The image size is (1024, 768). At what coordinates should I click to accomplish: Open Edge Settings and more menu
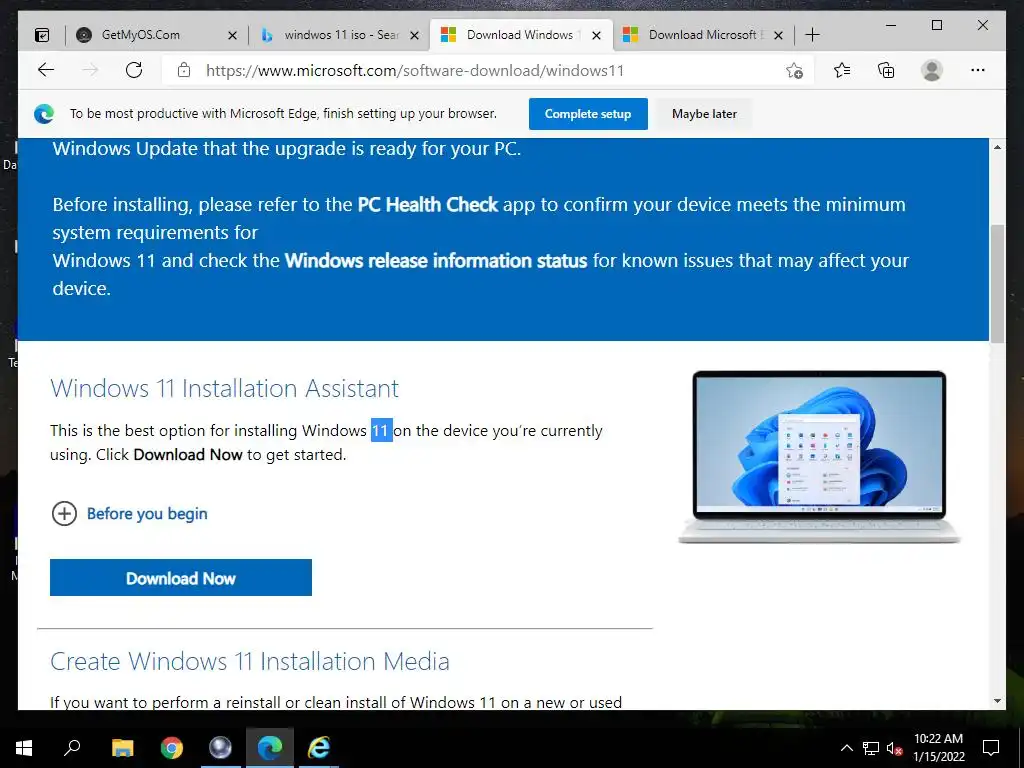(x=978, y=70)
